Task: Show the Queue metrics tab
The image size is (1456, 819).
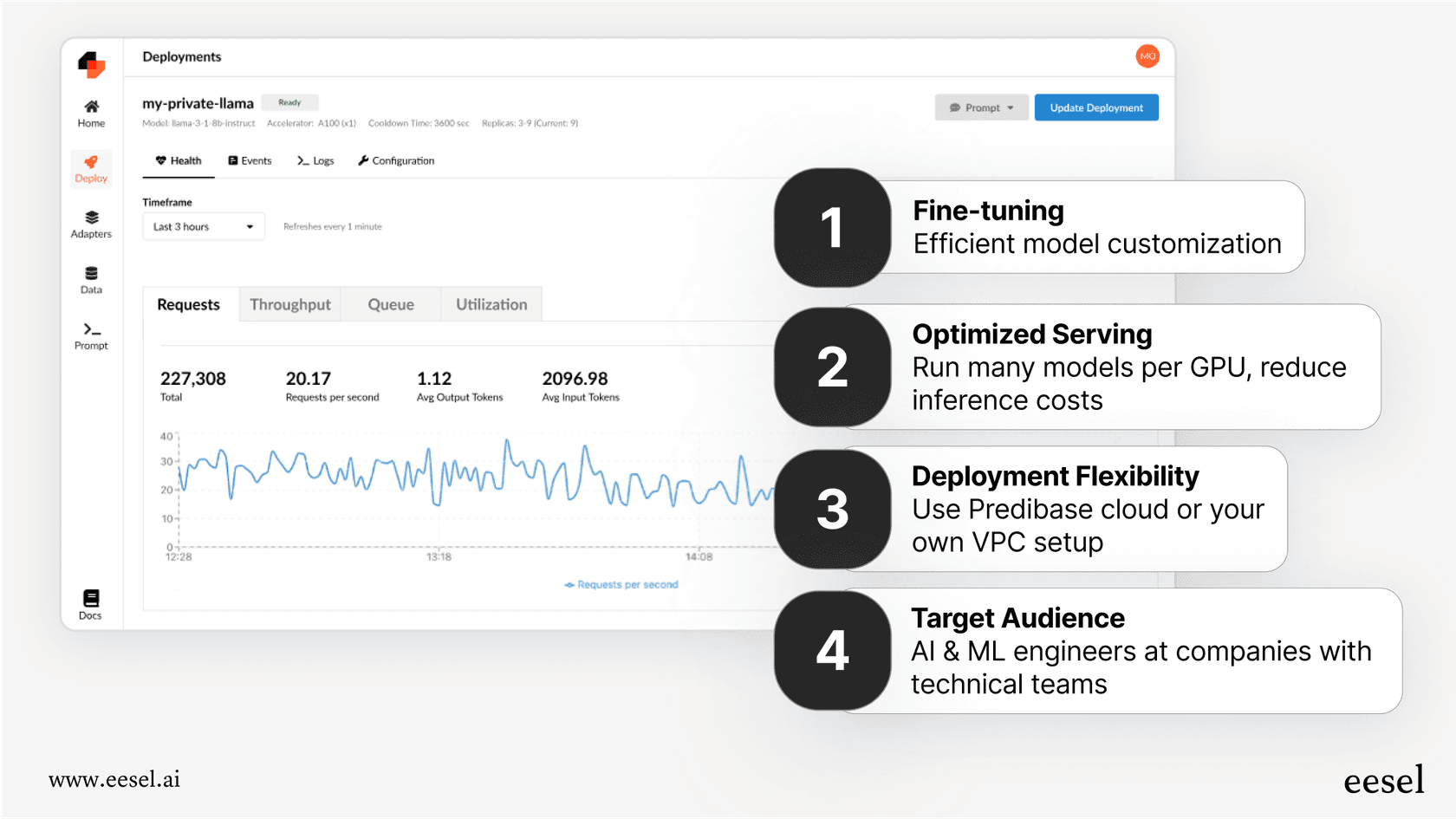Action: pos(391,305)
